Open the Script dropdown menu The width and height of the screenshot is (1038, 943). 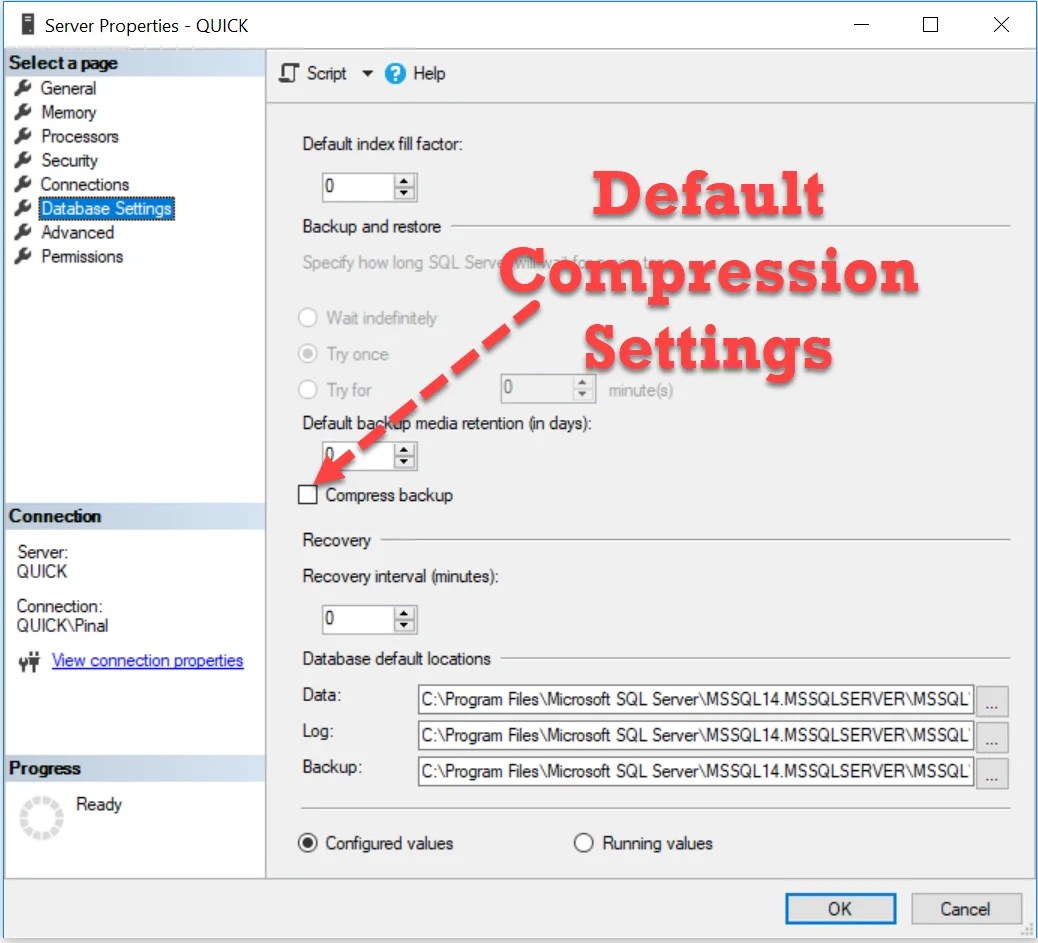point(368,73)
